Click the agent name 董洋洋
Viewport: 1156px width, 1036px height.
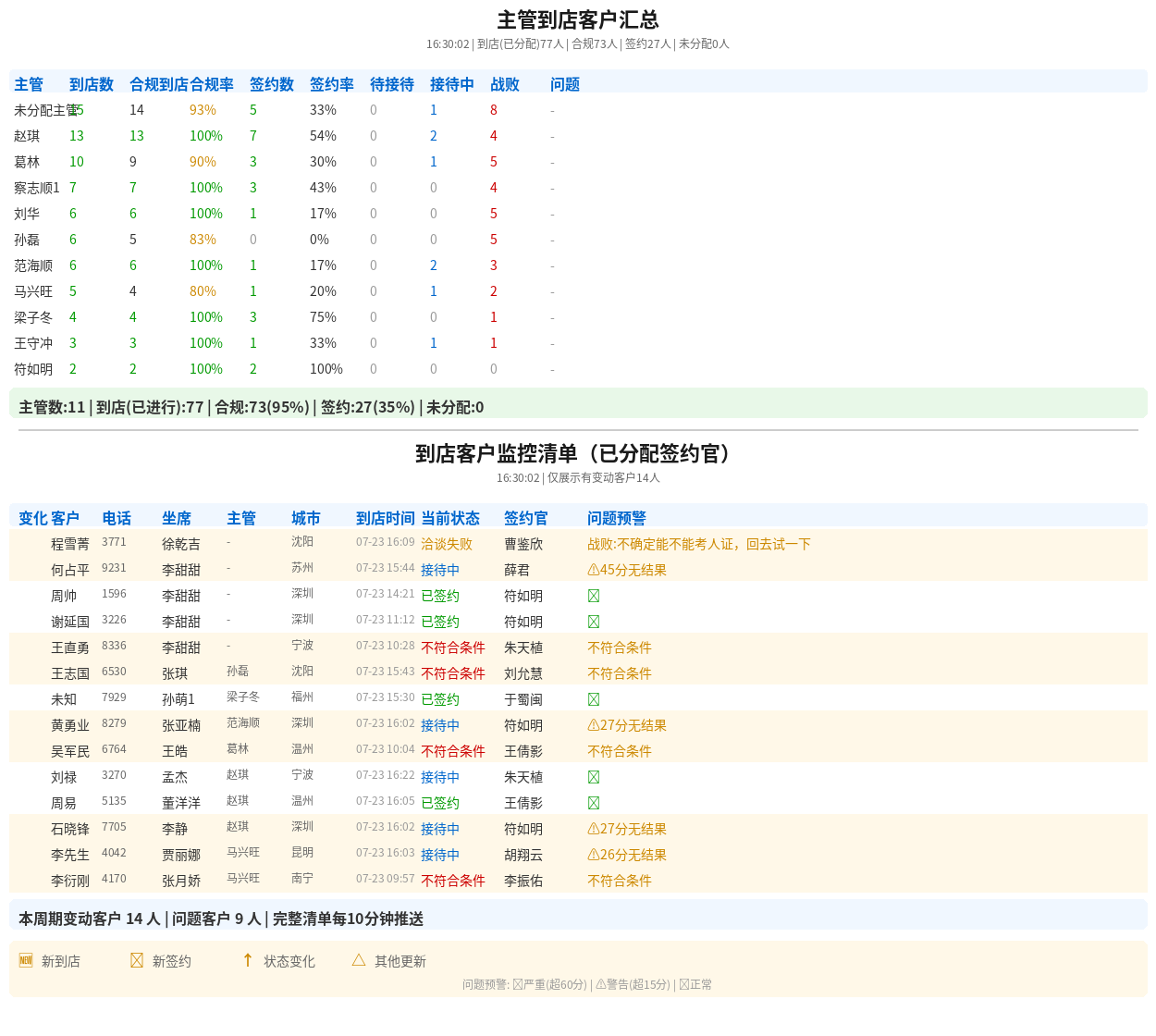coord(181,803)
